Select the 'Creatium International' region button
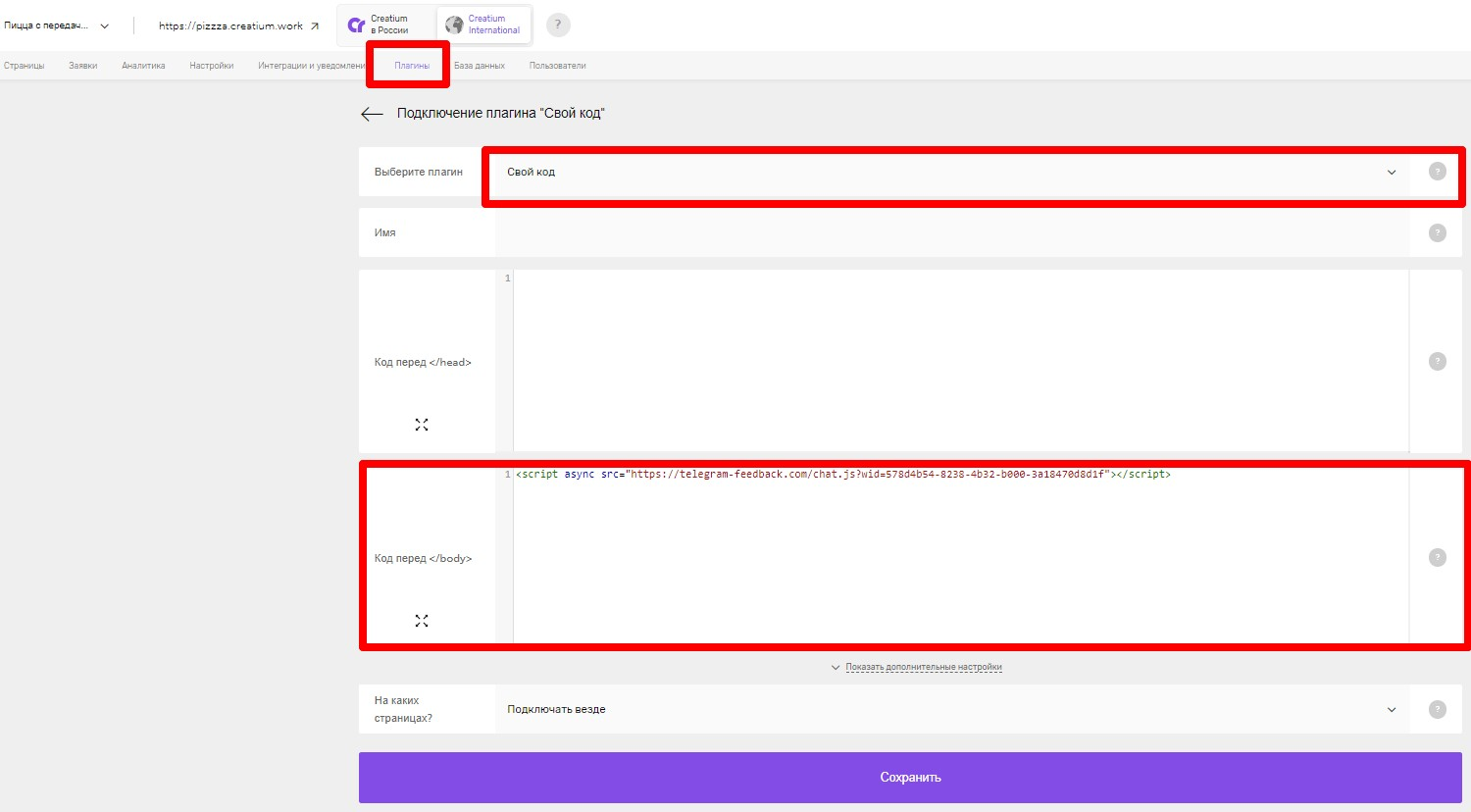The image size is (1471, 812). point(483,25)
